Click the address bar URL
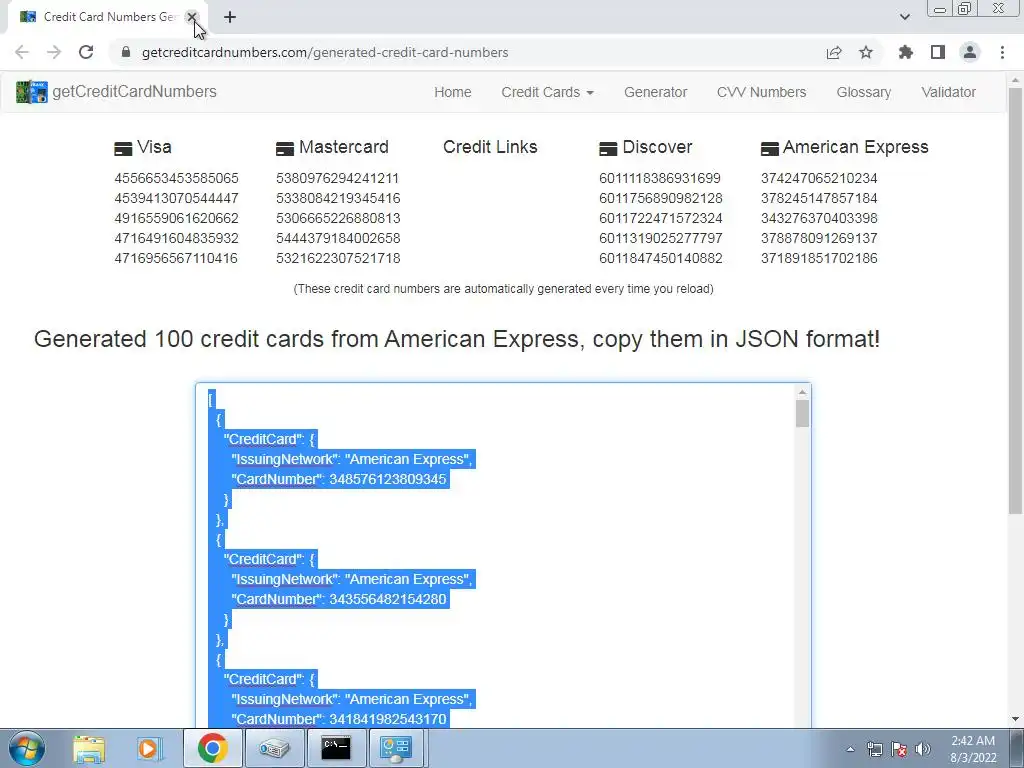This screenshot has height=768, width=1024. [325, 52]
